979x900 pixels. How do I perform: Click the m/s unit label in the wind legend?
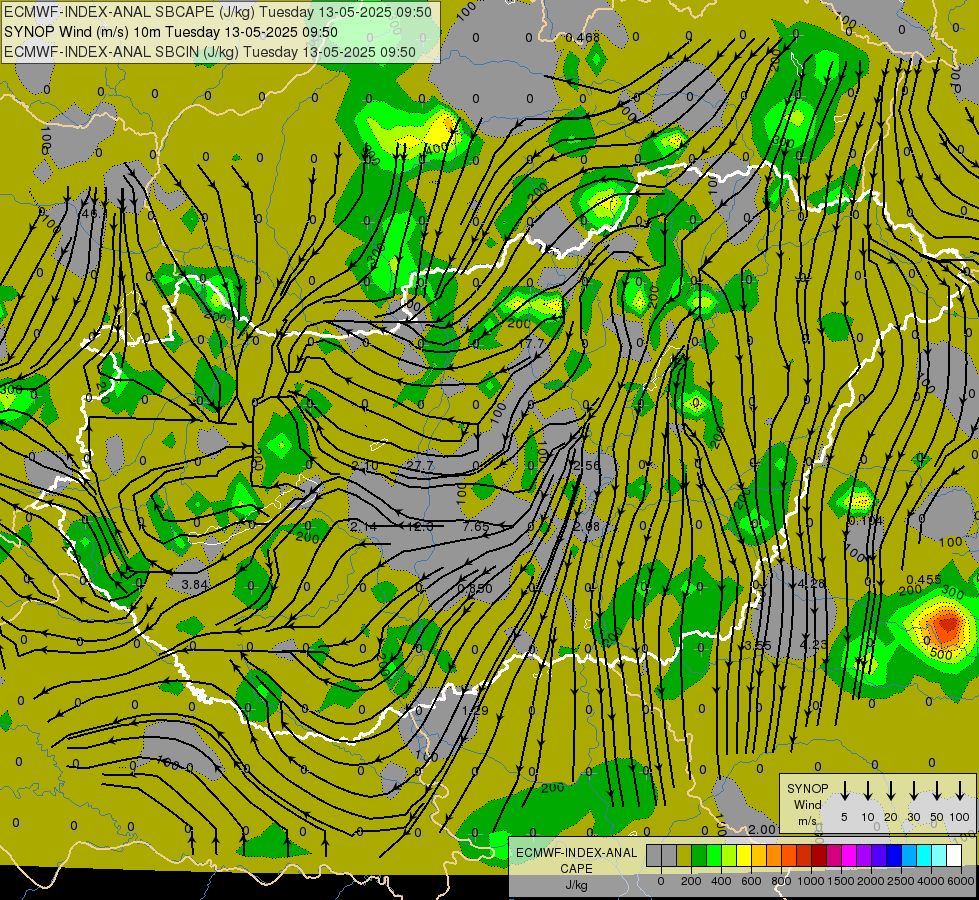(x=807, y=821)
